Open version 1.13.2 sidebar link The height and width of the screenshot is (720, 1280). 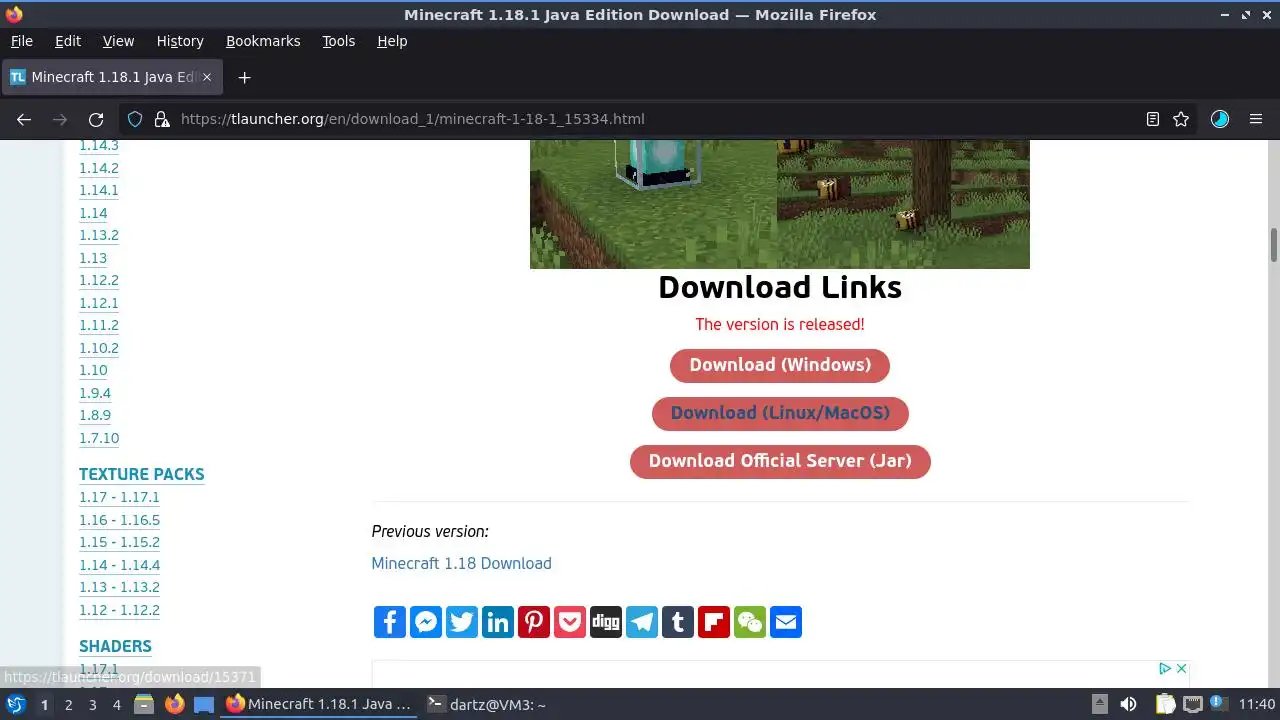[99, 235]
